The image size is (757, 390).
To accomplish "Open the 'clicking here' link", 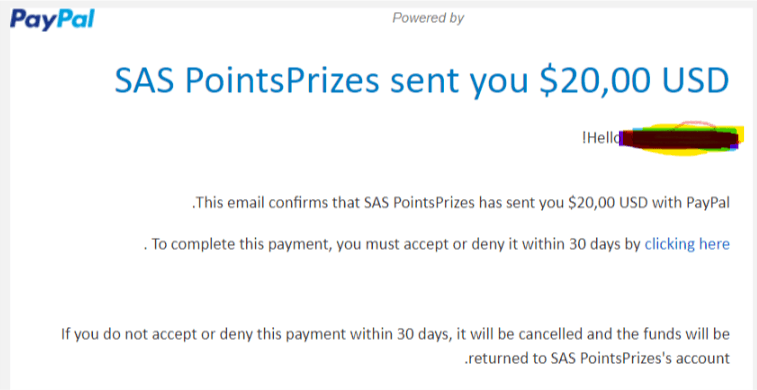I will click(687, 244).
